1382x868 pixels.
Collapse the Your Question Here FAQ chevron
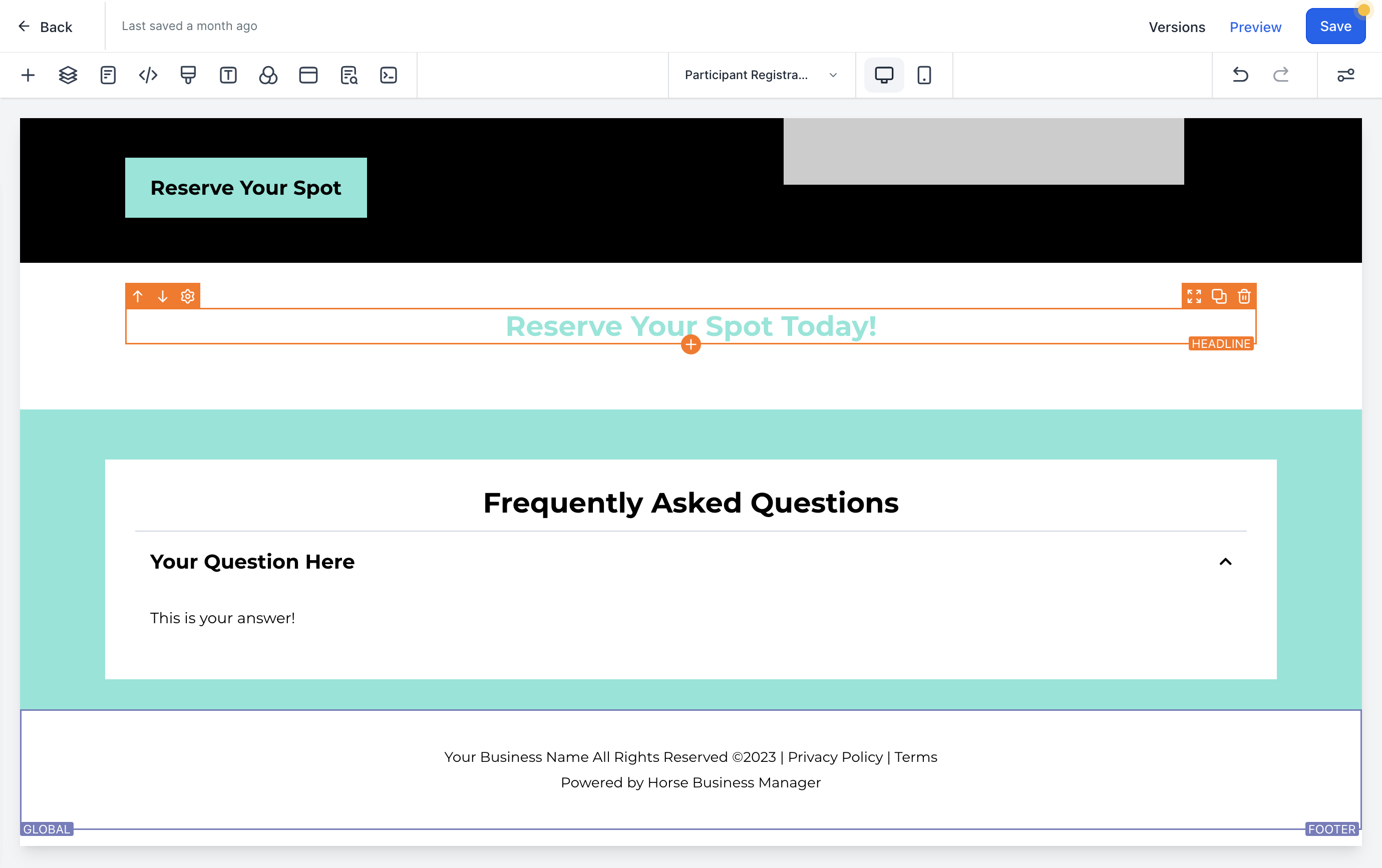1225,562
